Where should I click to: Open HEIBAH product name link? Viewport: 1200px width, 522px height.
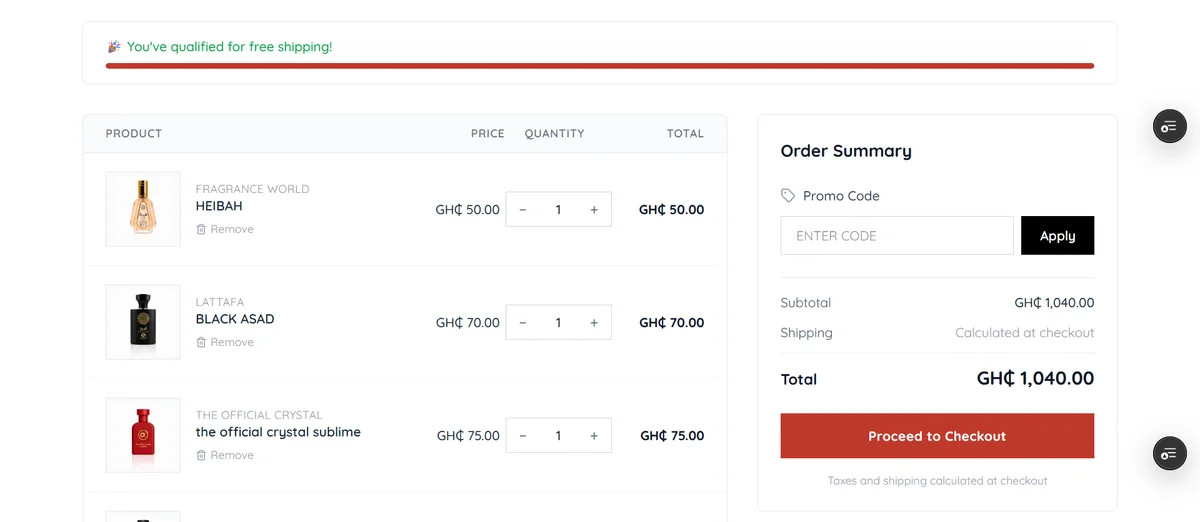219,206
